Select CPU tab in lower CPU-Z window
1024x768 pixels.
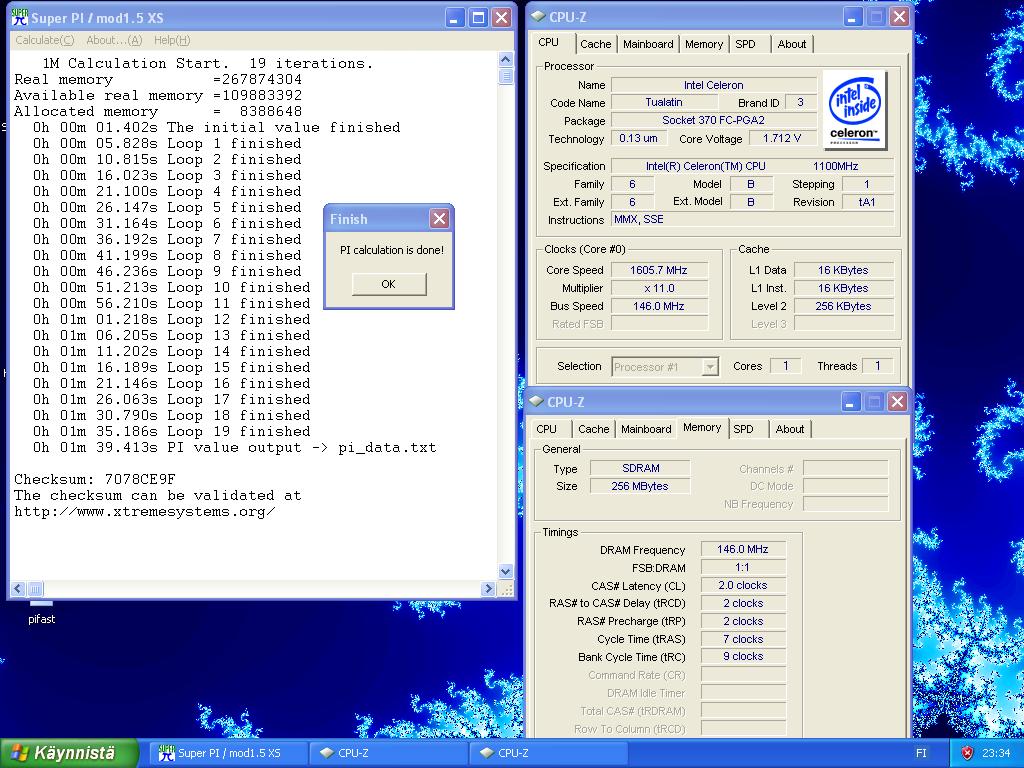pyautogui.click(x=547, y=429)
